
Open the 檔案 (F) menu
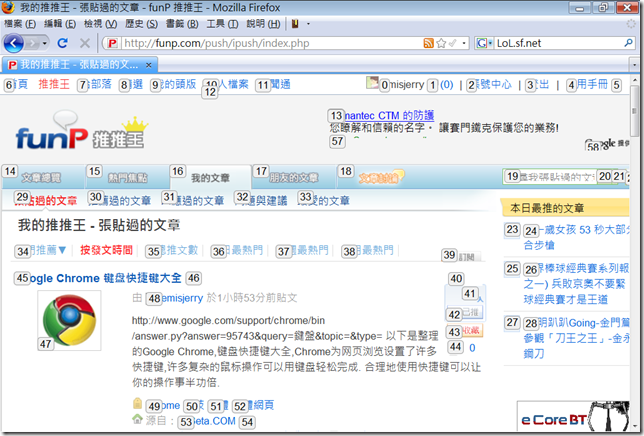pos(20,24)
